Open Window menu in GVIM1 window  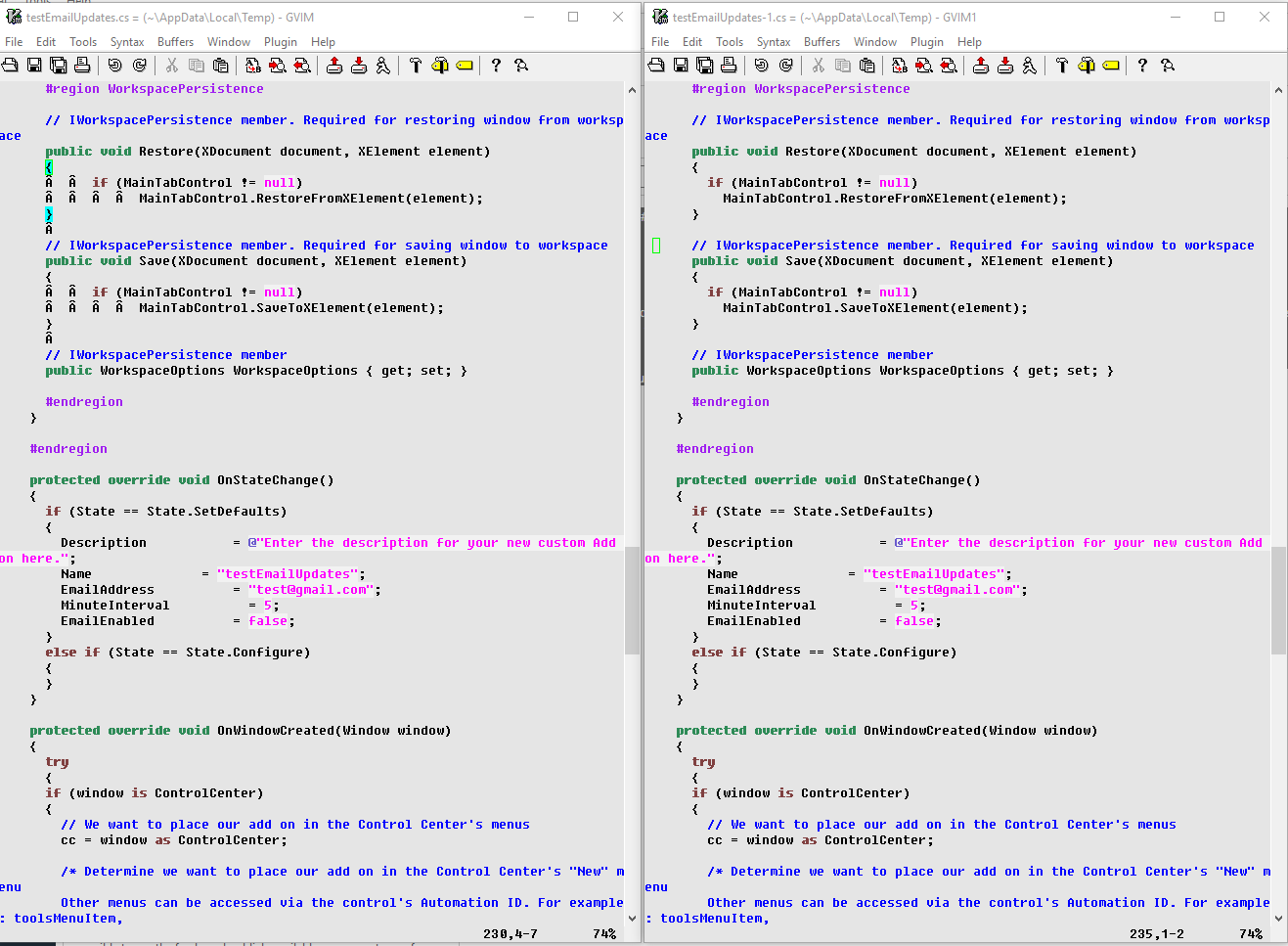coord(875,42)
